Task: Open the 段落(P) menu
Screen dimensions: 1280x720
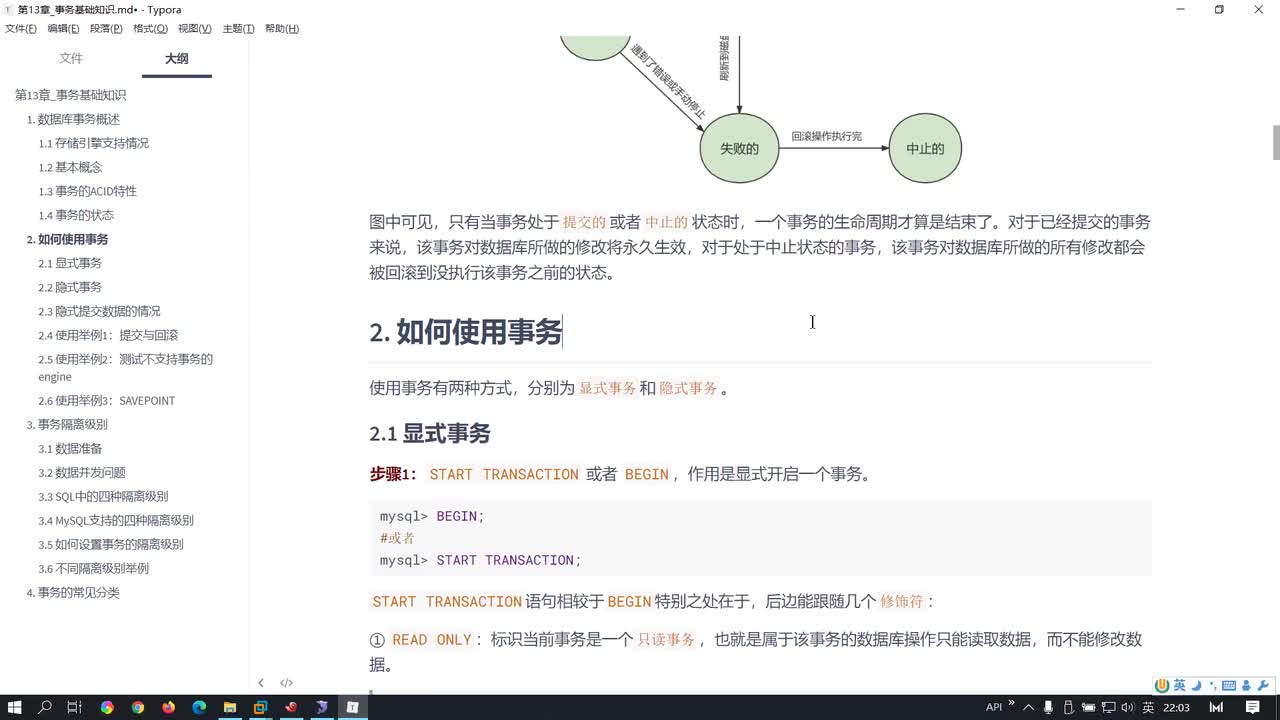Action: point(106,28)
